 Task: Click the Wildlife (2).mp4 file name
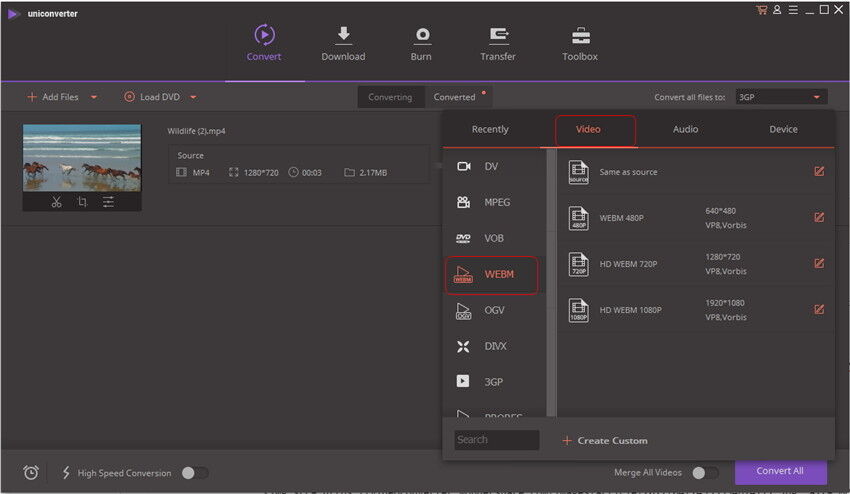(x=196, y=131)
